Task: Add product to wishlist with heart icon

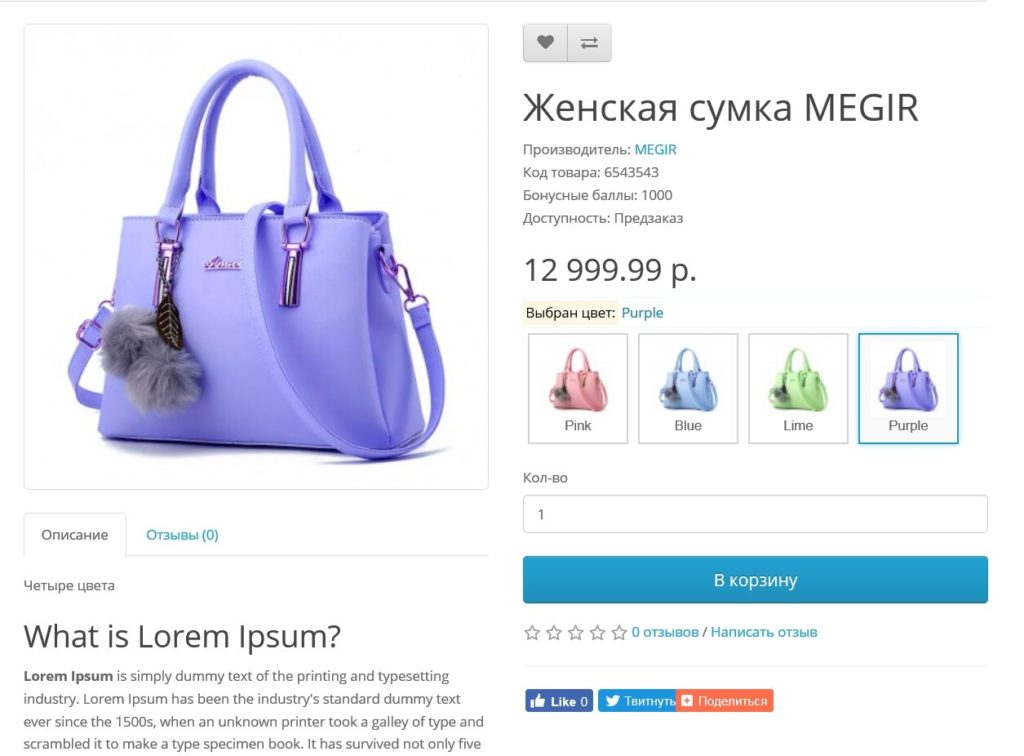Action: click(545, 43)
